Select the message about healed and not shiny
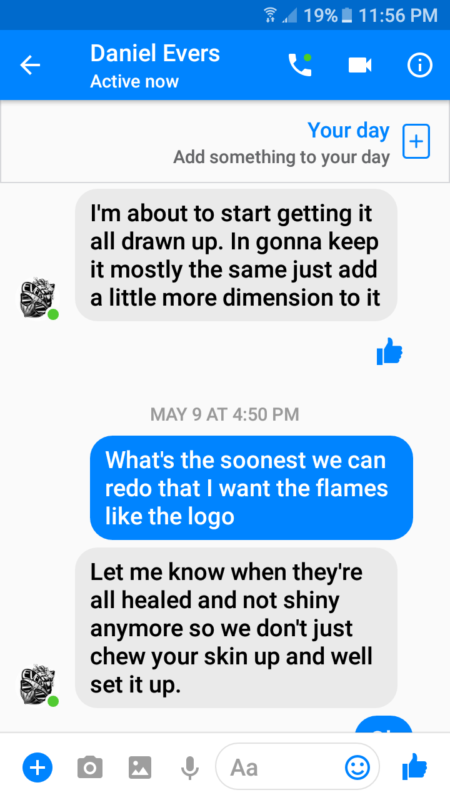450x800 pixels. [x=236, y=628]
